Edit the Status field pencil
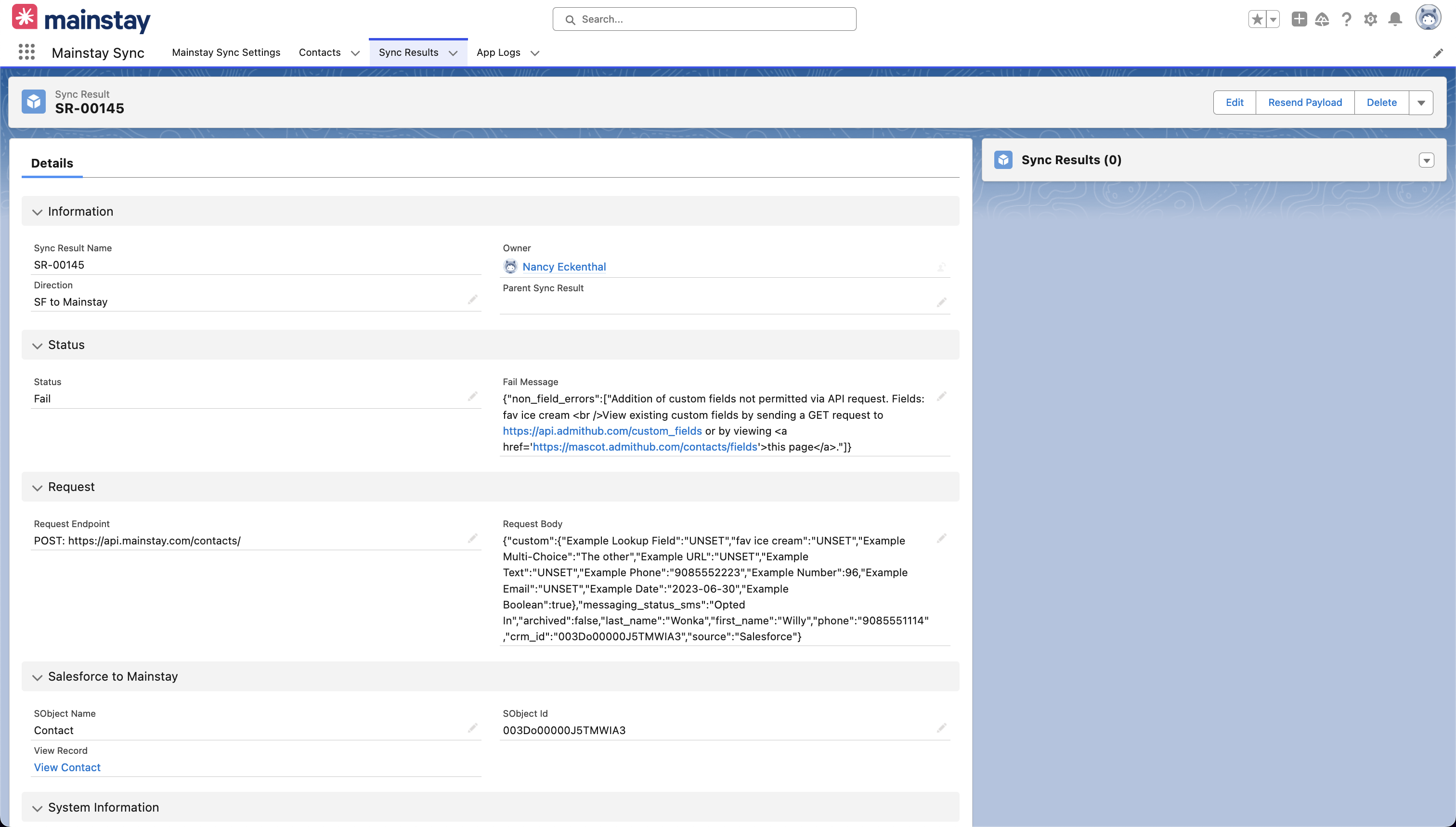 pyautogui.click(x=473, y=396)
